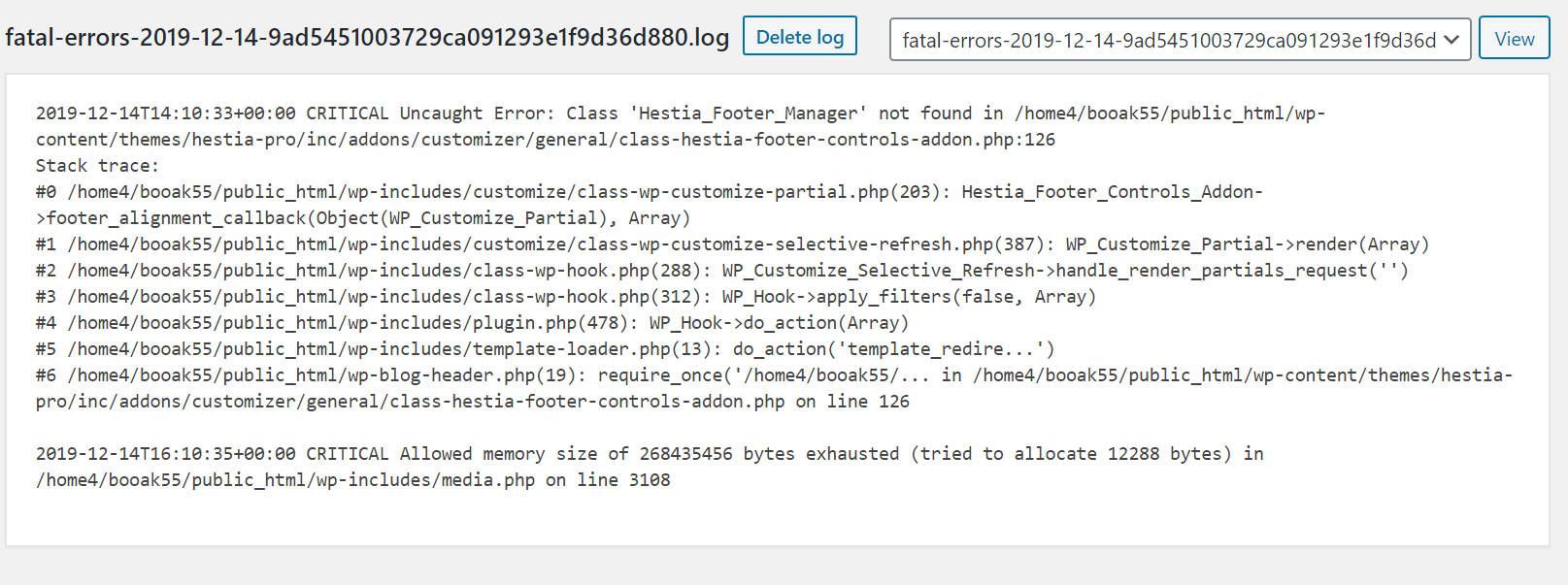Click stack trace line #1 with selective-refresh.php
The height and width of the screenshot is (585, 1568).
pos(733,244)
